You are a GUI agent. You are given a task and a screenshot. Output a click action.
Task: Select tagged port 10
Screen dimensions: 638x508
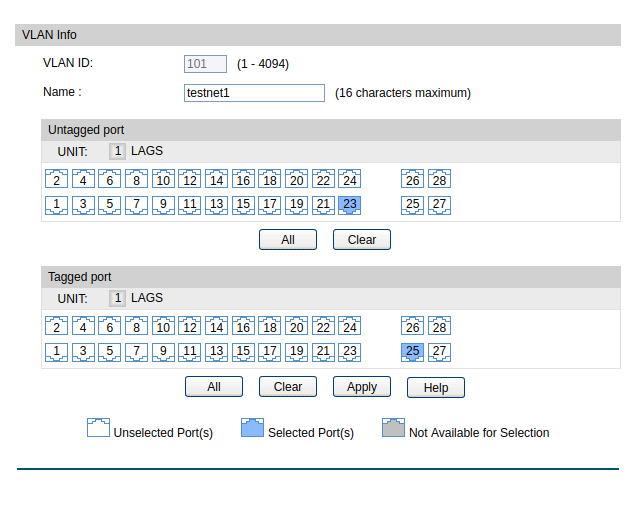163,326
